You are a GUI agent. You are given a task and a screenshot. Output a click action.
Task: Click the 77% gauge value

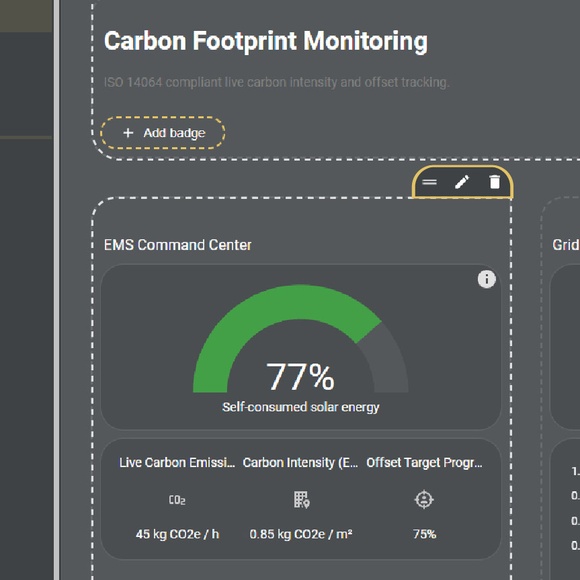[x=300, y=377]
